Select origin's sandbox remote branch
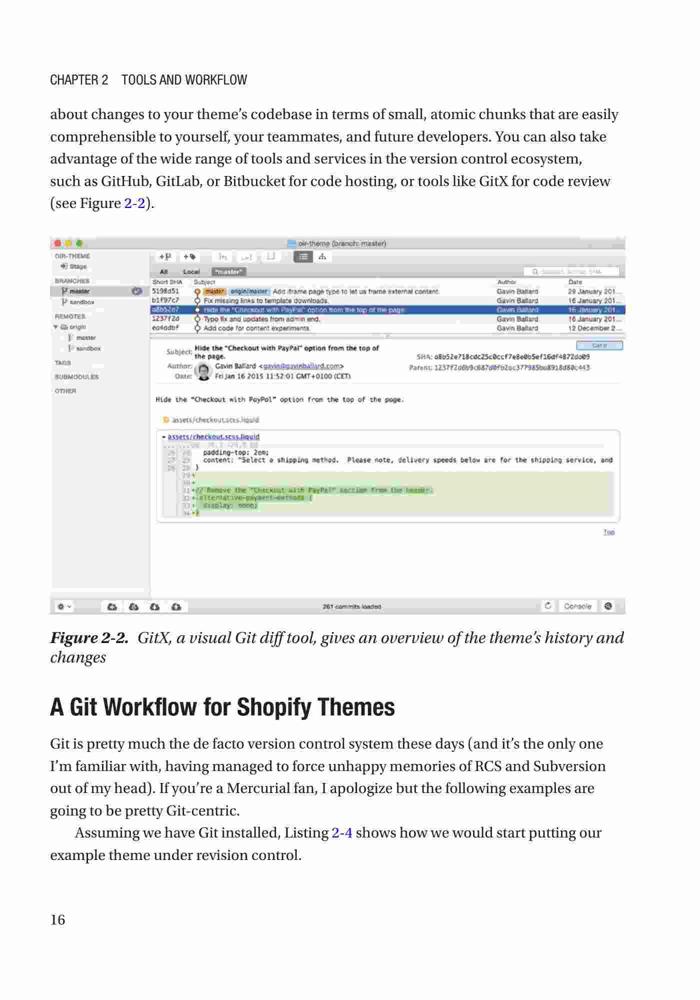700x1000 pixels. 85,348
